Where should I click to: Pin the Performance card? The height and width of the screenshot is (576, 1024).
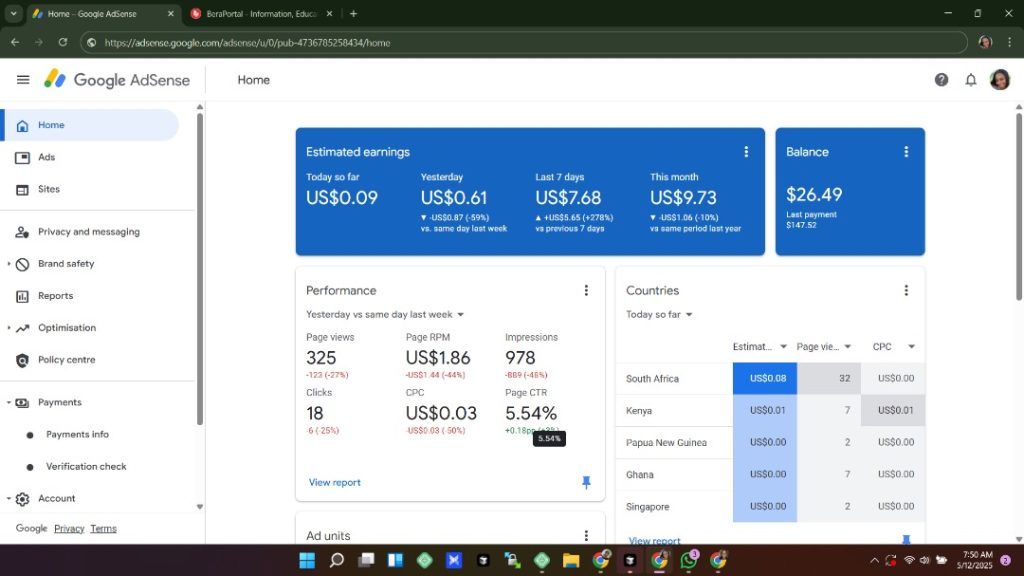[586, 482]
